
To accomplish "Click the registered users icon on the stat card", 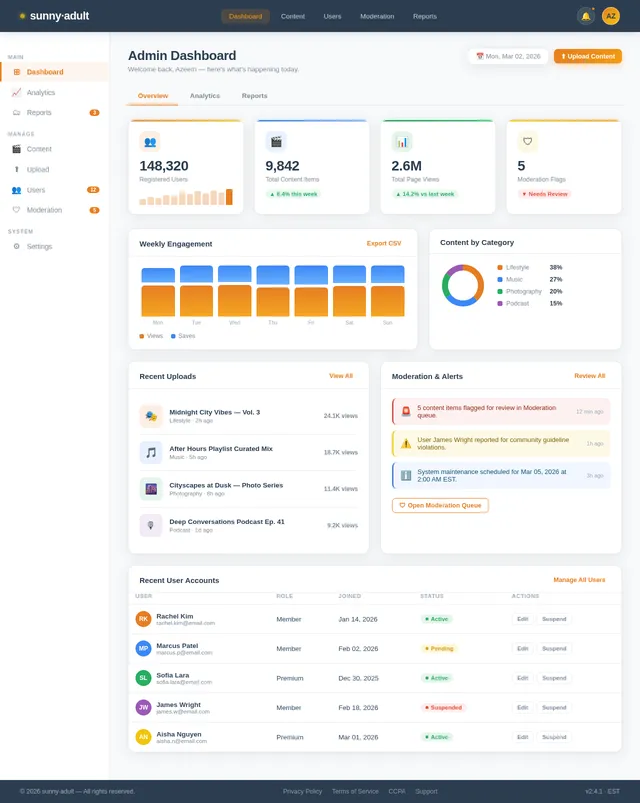I will click(x=150, y=142).
